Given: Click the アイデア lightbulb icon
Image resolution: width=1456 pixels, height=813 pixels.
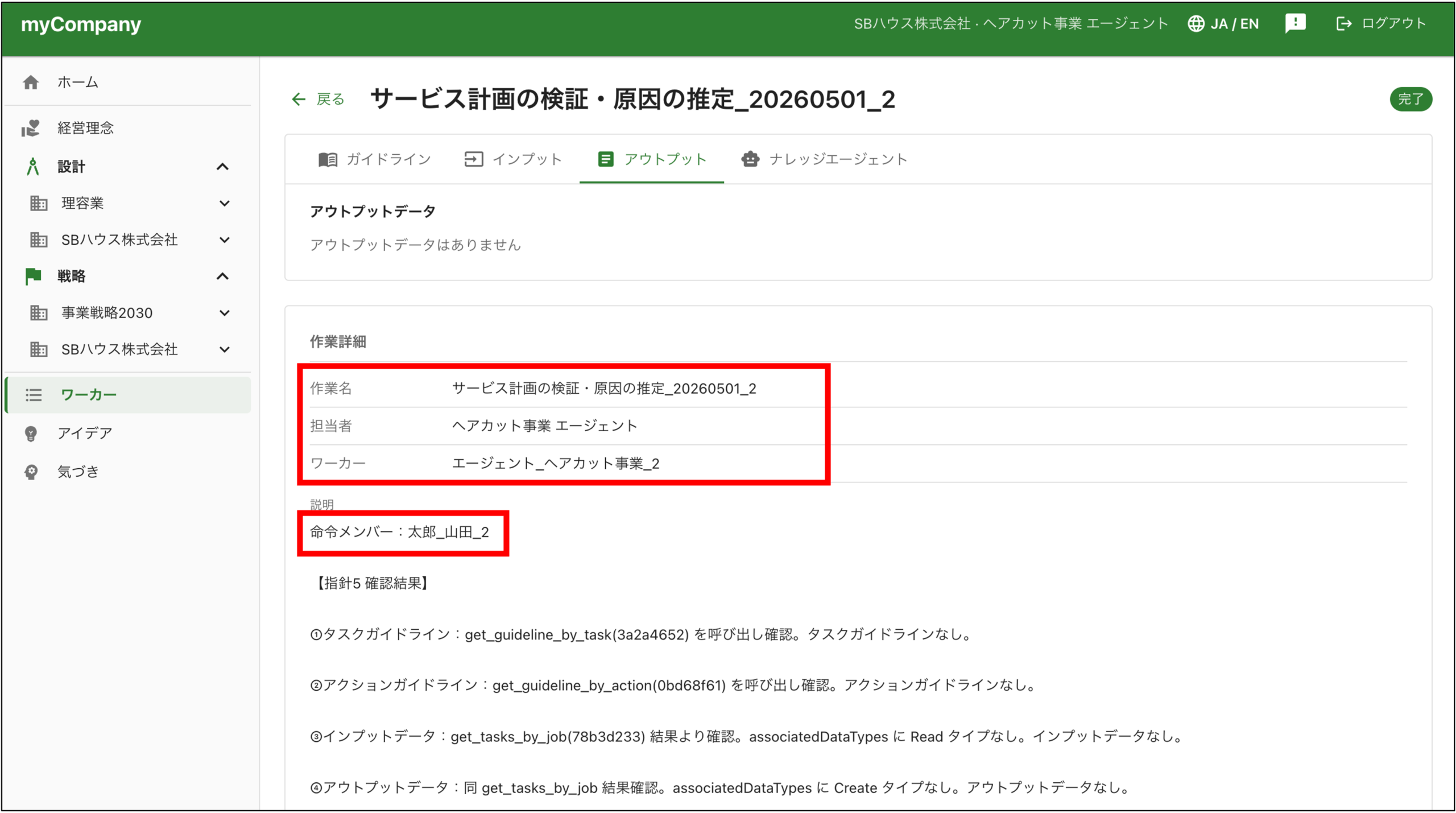Looking at the screenshot, I should click(x=31, y=434).
